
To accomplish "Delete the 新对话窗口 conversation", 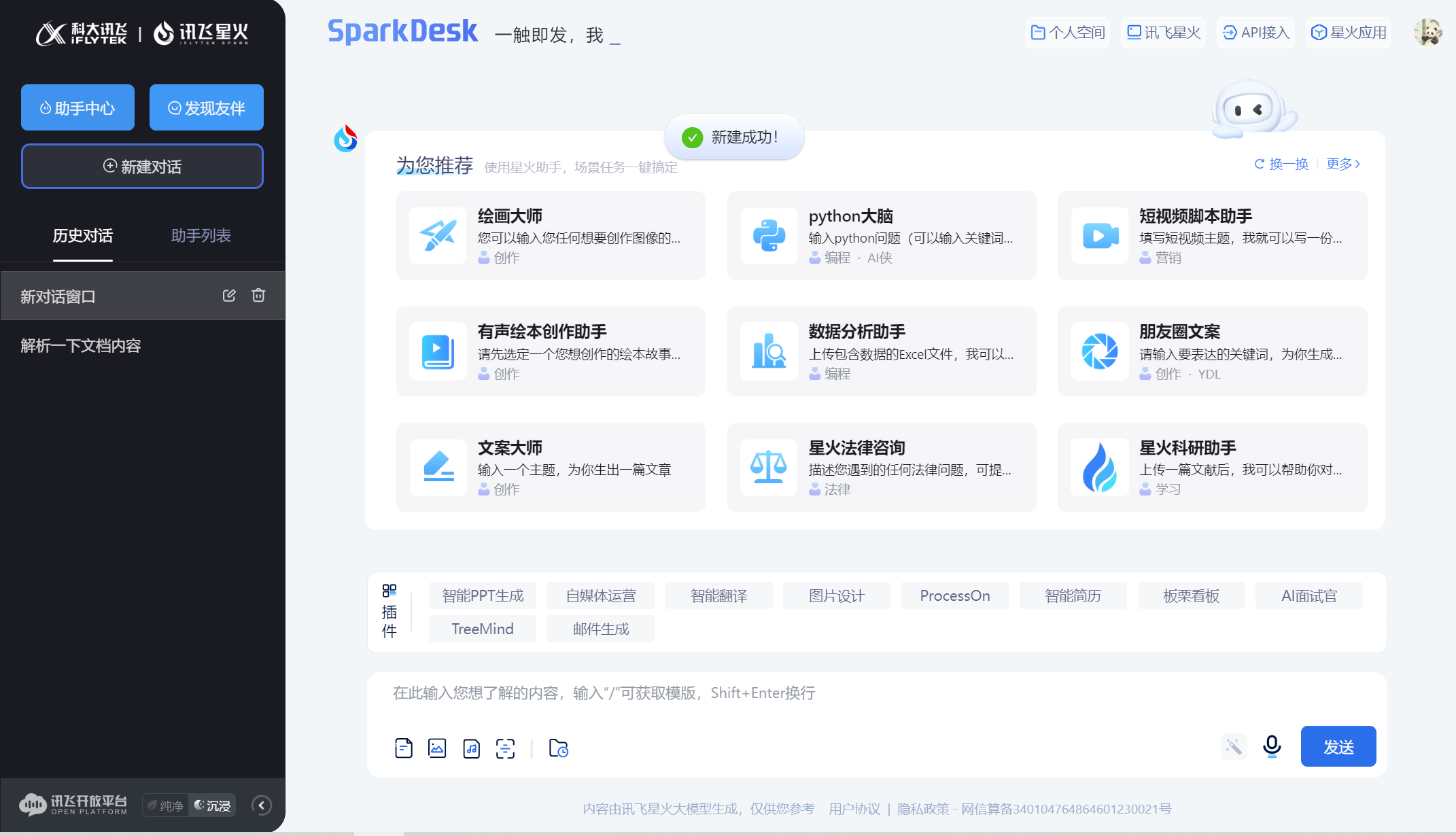I will 258,296.
